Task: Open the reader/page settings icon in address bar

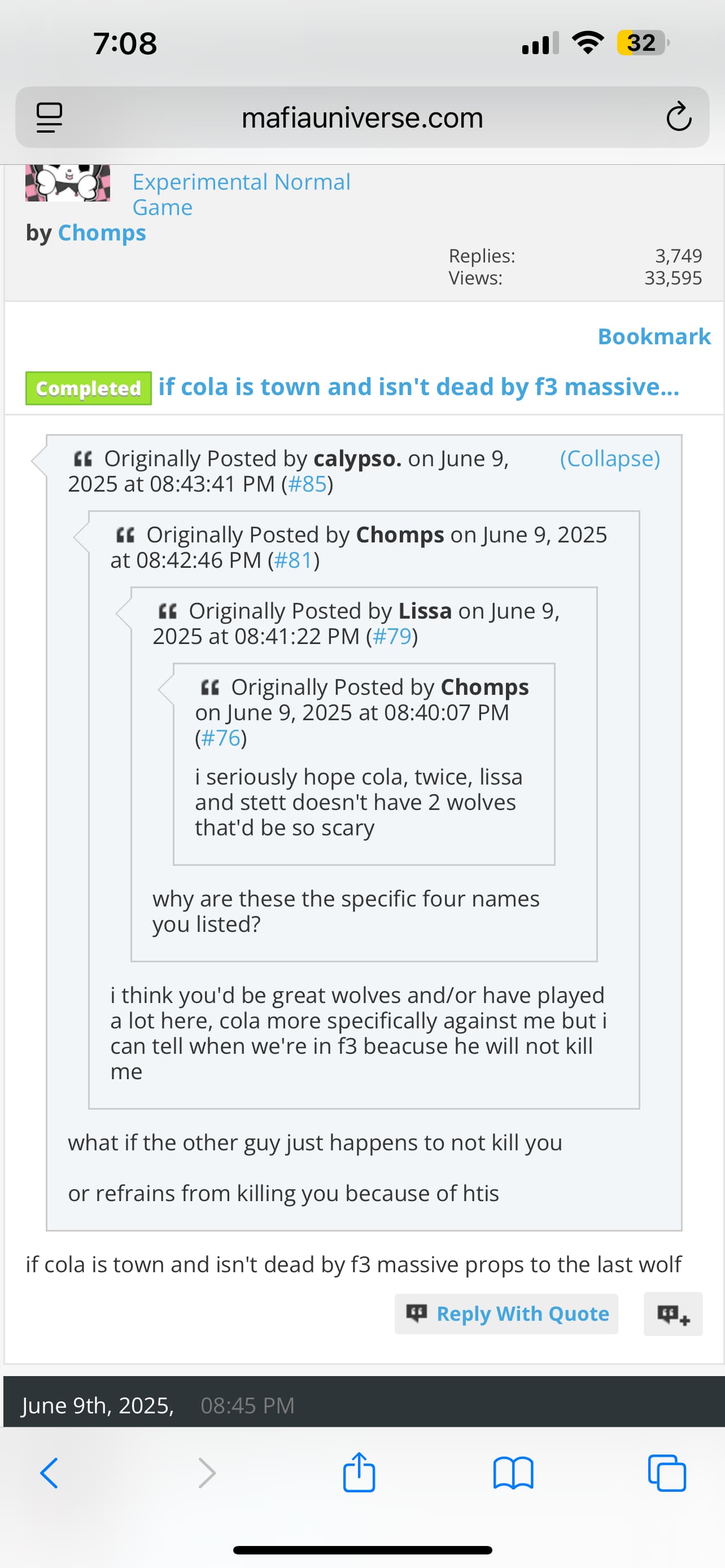Action: (49, 117)
